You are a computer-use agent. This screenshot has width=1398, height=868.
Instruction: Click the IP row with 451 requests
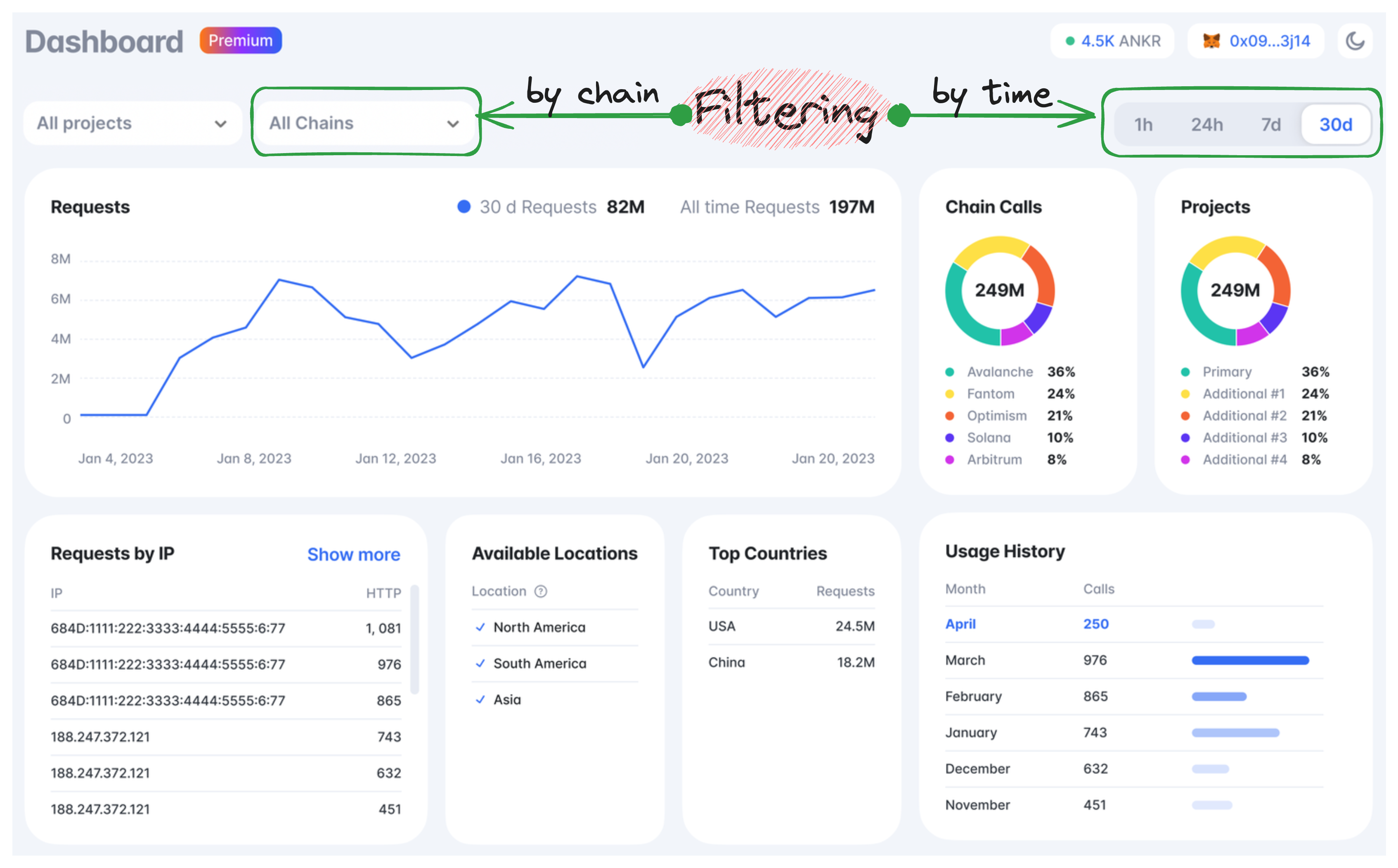(226, 809)
